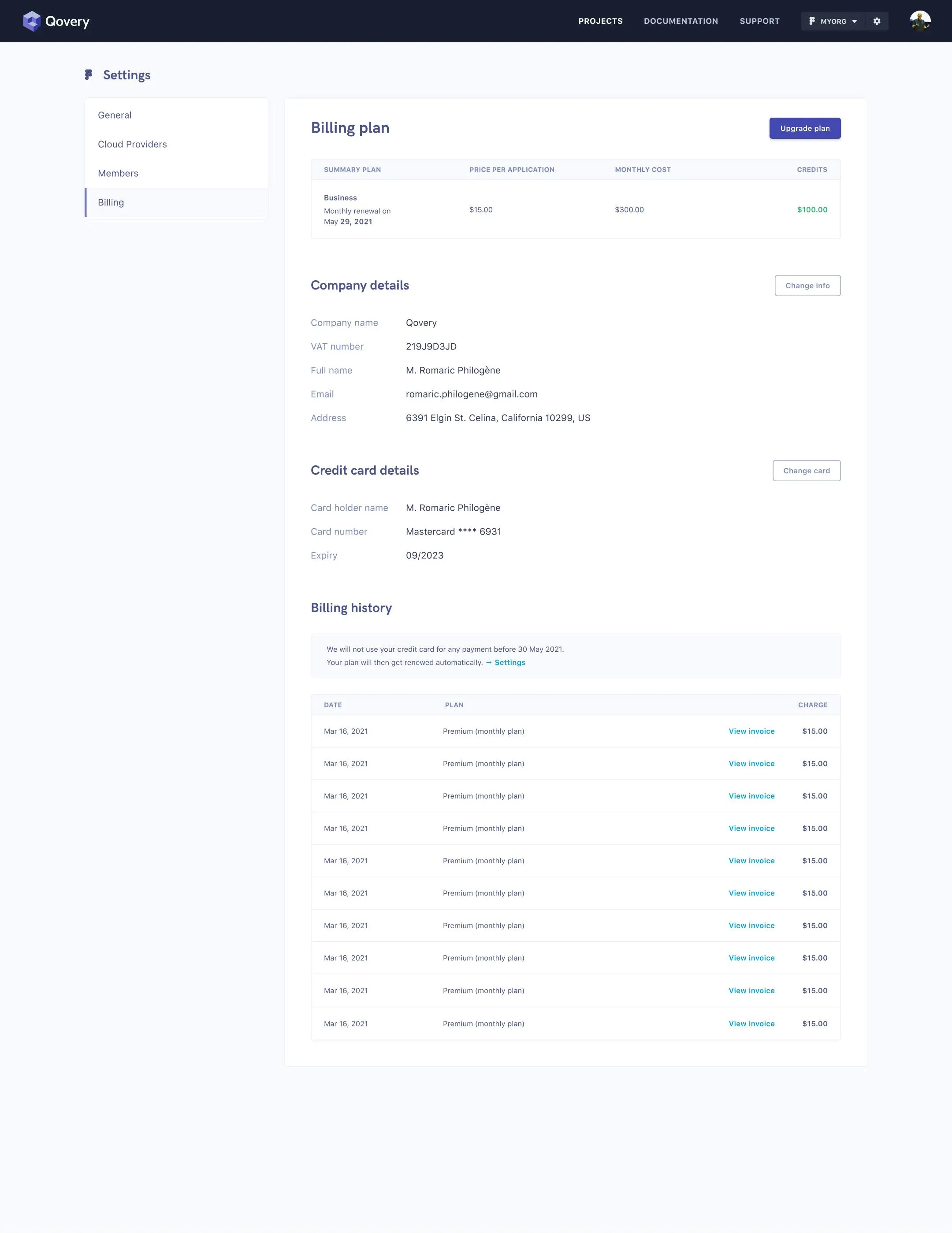952x1233 pixels.
Task: Click the $100.00 credits amount
Action: click(811, 210)
